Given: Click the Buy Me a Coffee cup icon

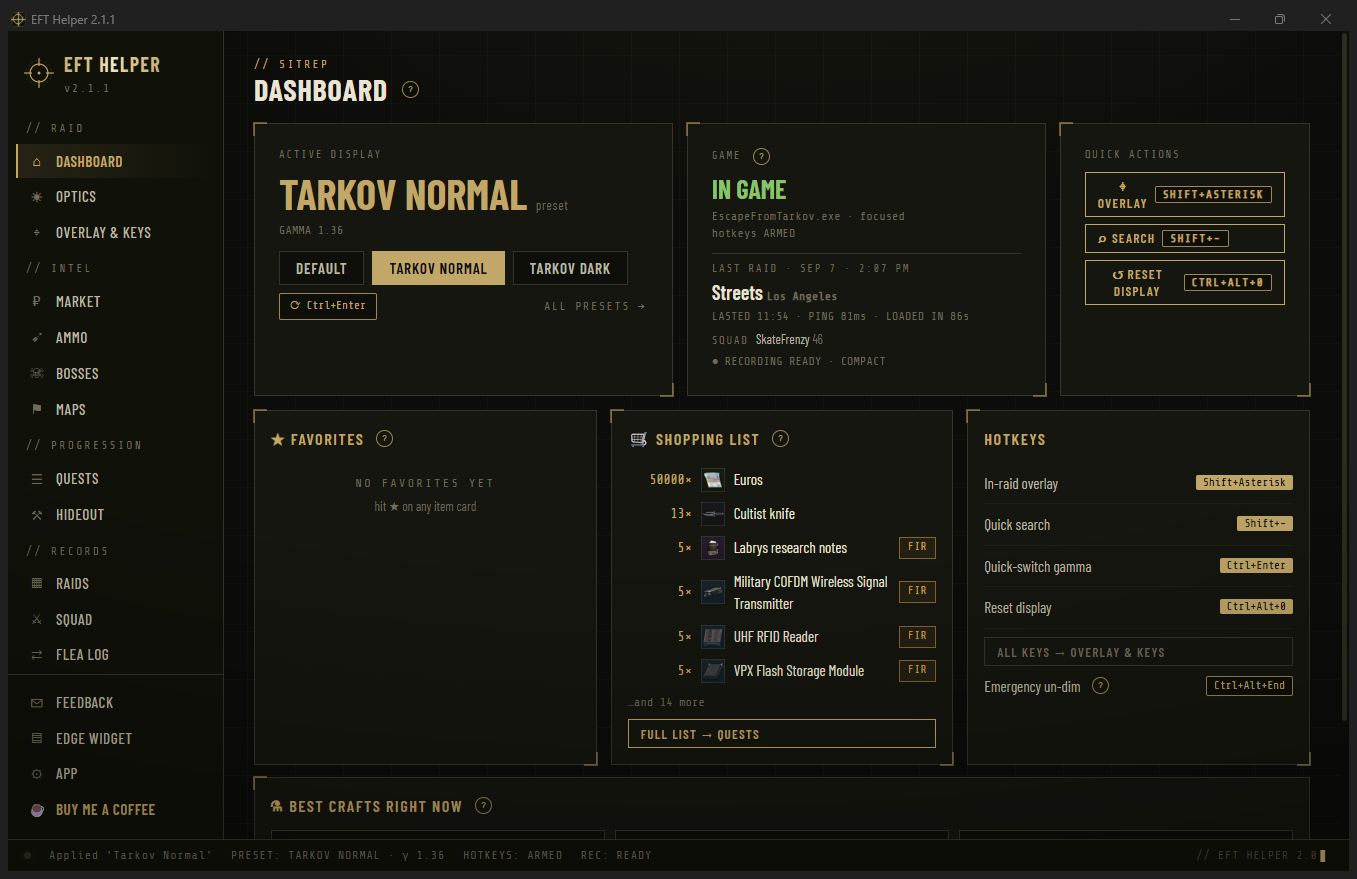Looking at the screenshot, I should (x=37, y=810).
